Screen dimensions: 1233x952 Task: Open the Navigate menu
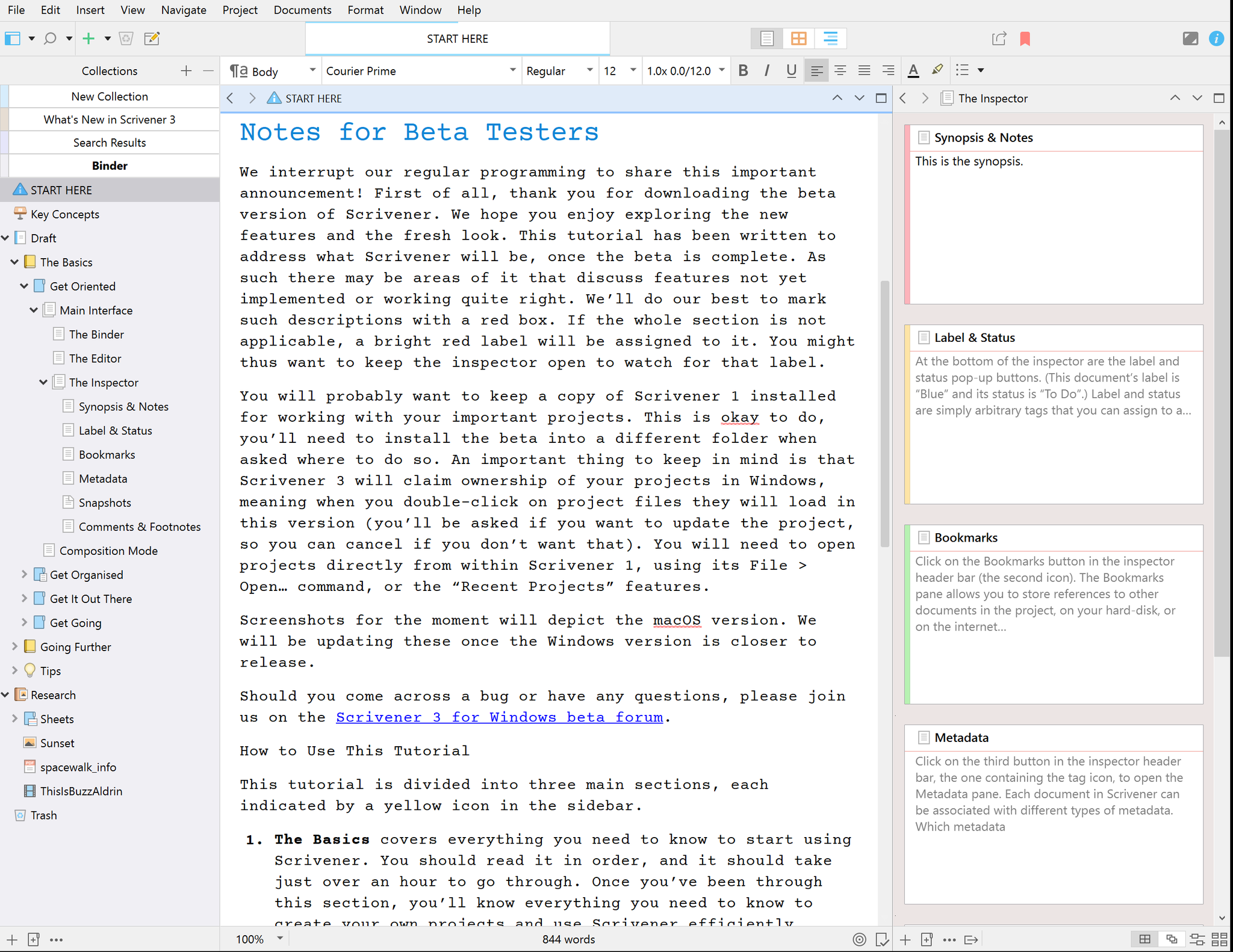pos(184,10)
